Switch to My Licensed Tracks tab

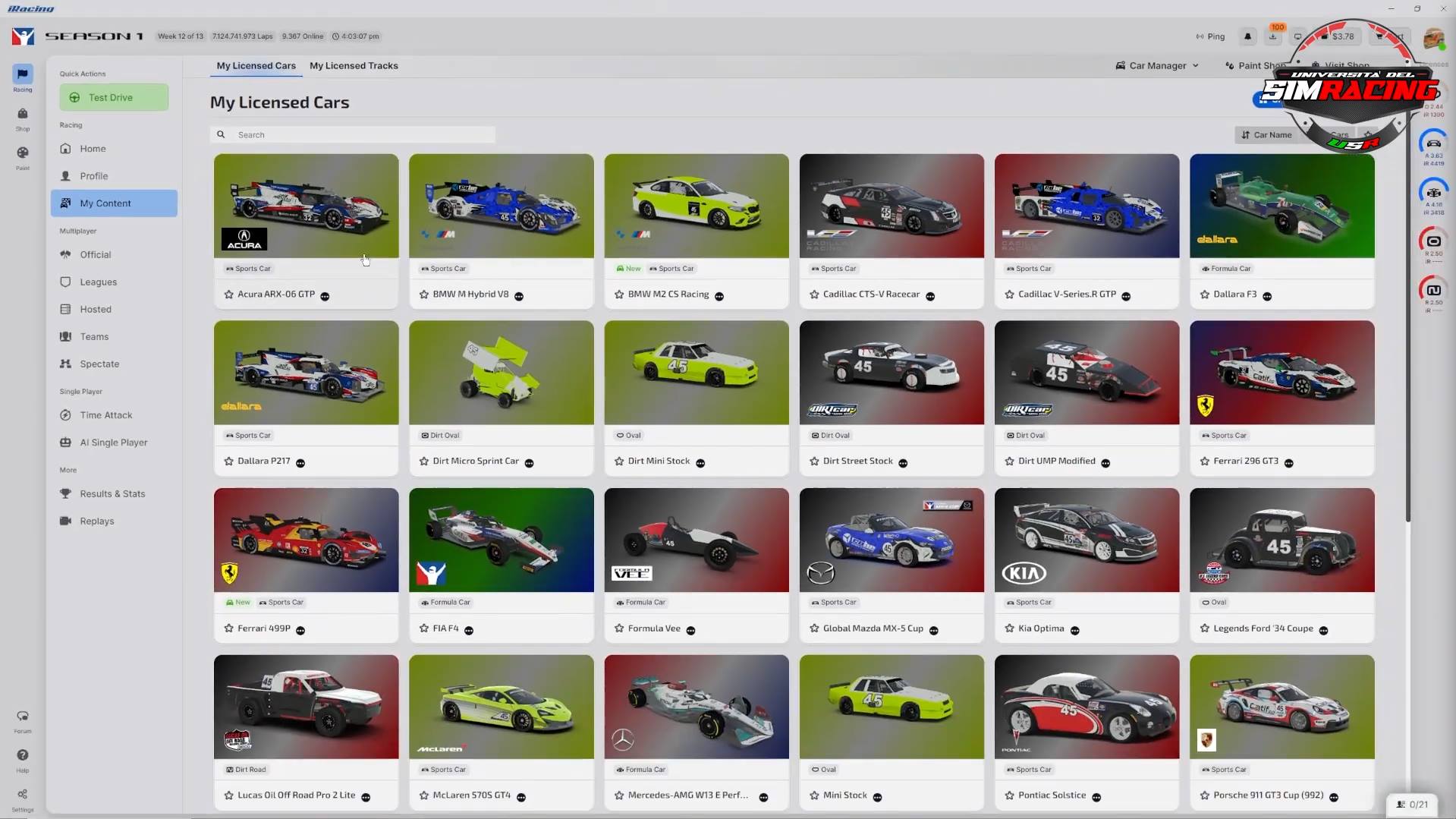coord(354,66)
